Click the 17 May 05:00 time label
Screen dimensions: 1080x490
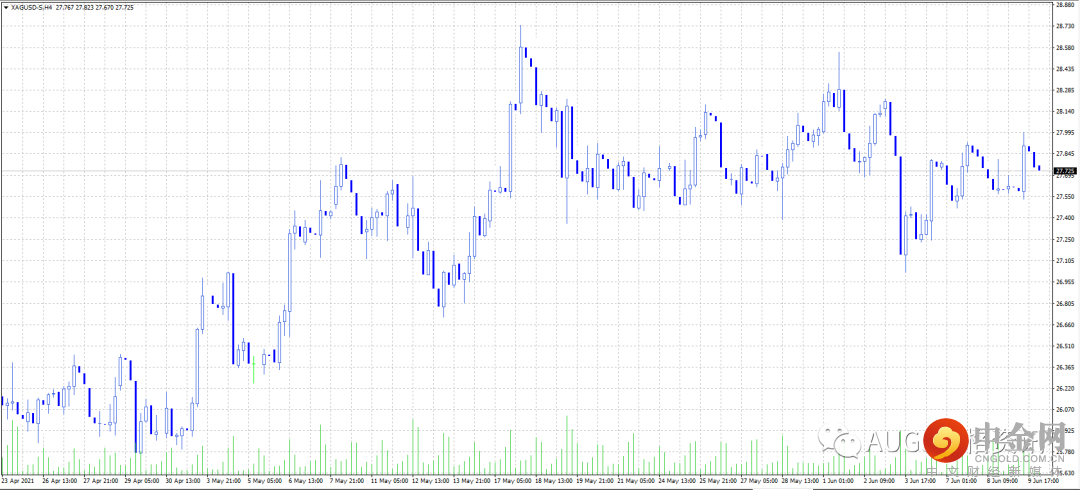point(513,479)
